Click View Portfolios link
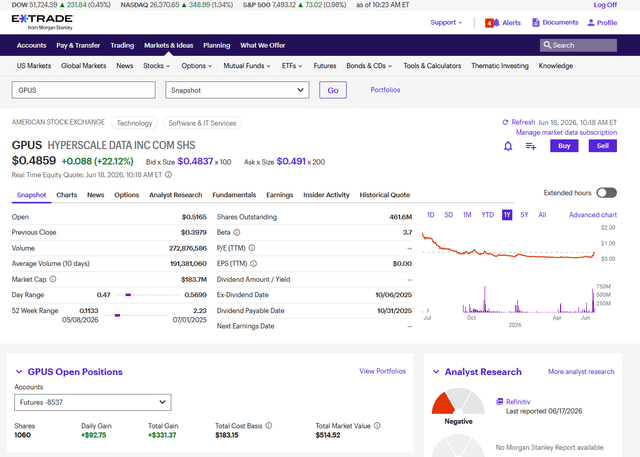This screenshot has height=457, width=640. coord(382,371)
